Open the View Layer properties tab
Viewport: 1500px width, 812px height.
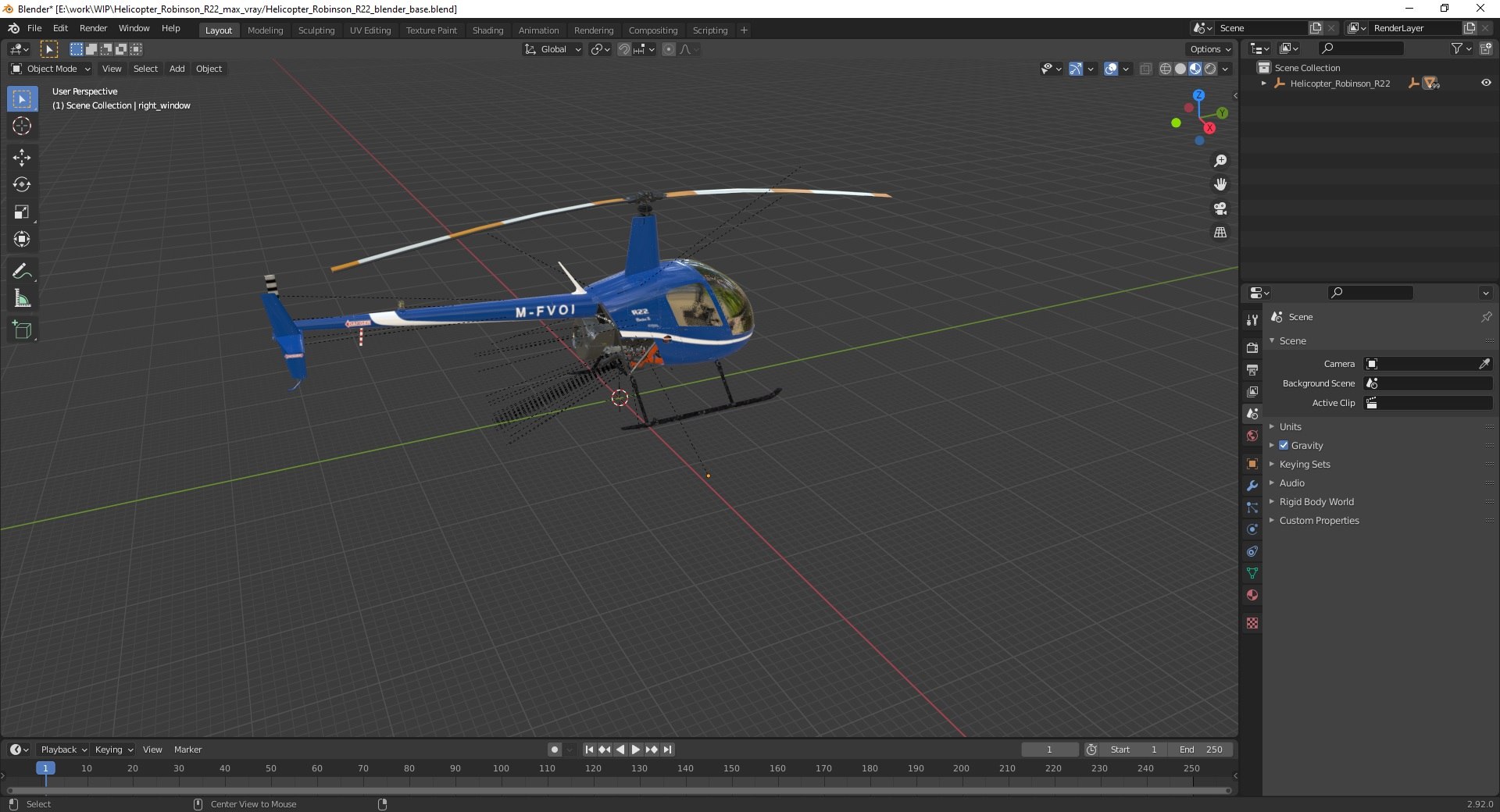tap(1252, 391)
